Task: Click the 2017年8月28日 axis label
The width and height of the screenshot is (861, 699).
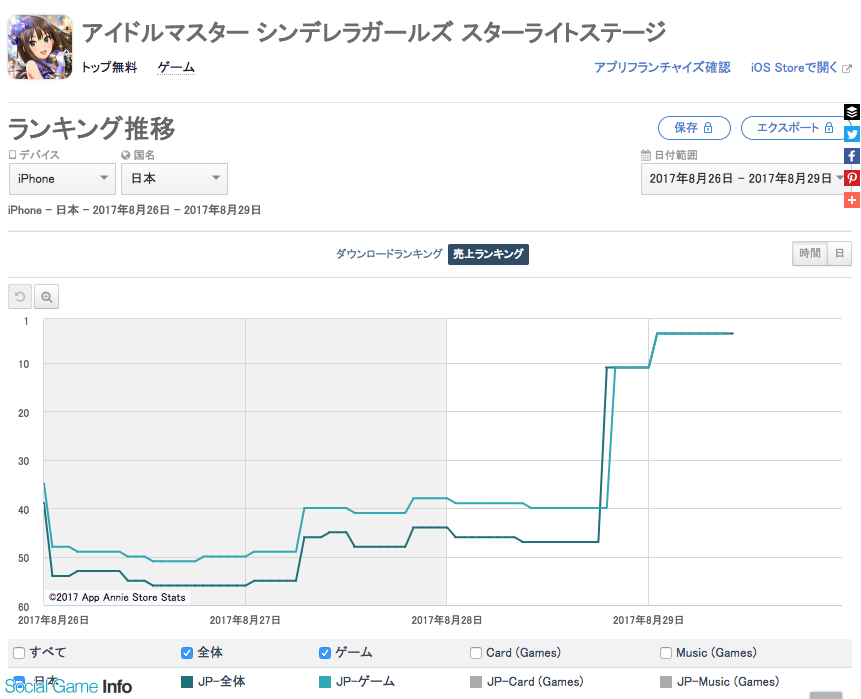Action: click(x=446, y=620)
